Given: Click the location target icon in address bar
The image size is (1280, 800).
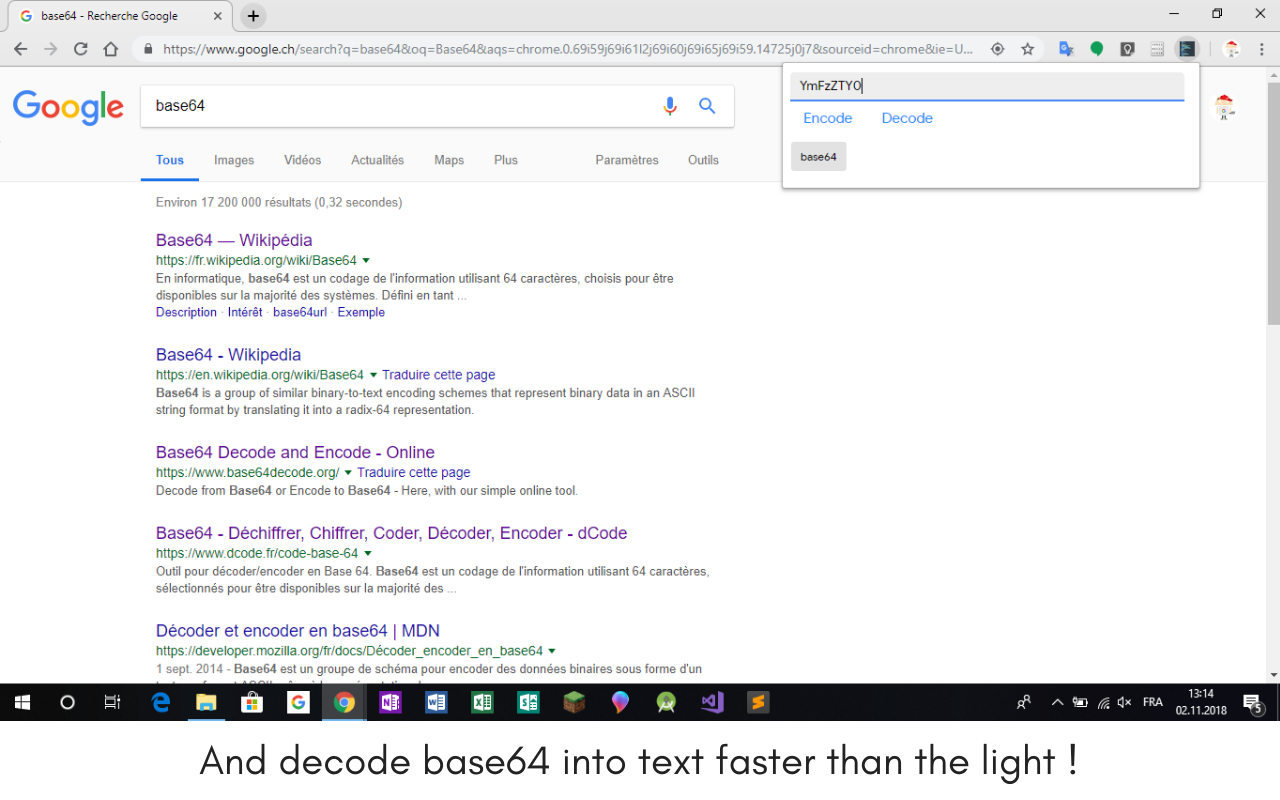Looking at the screenshot, I should tap(997, 48).
